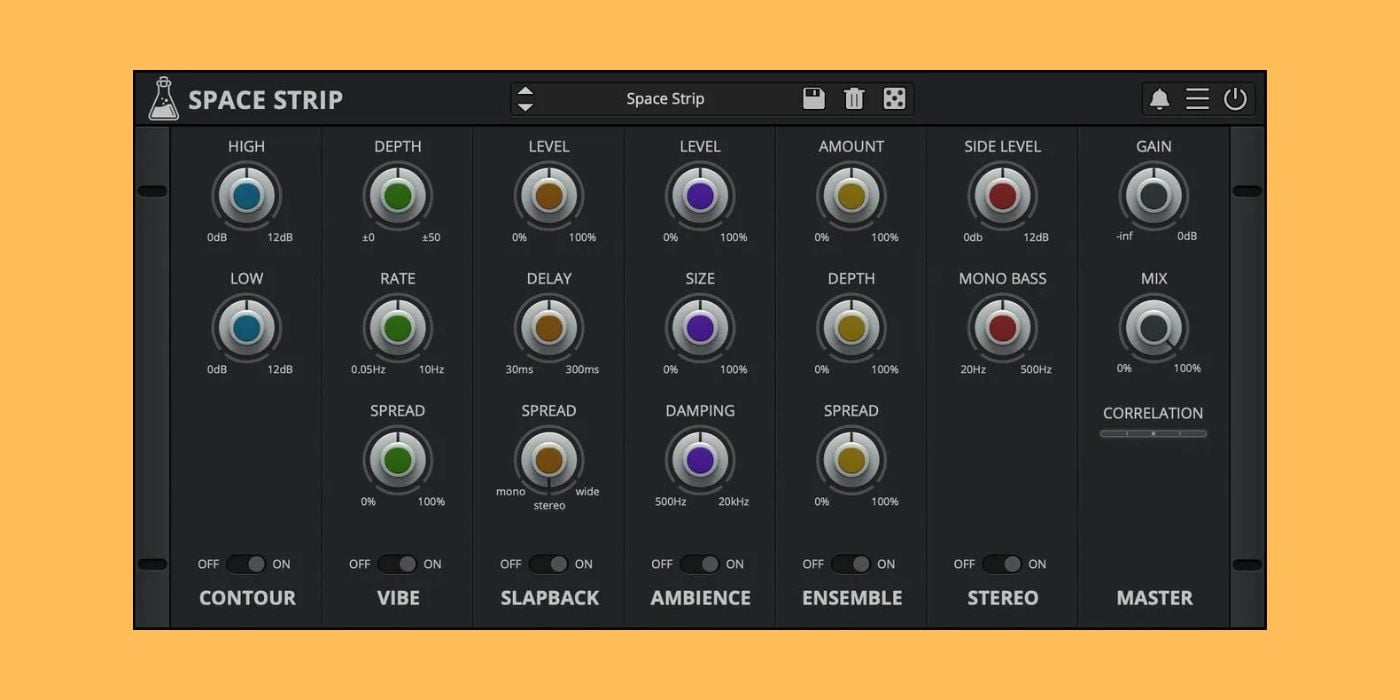Screen dimensions: 1400x700
Task: Open the preset list from the Space Strip field
Action: (665, 98)
